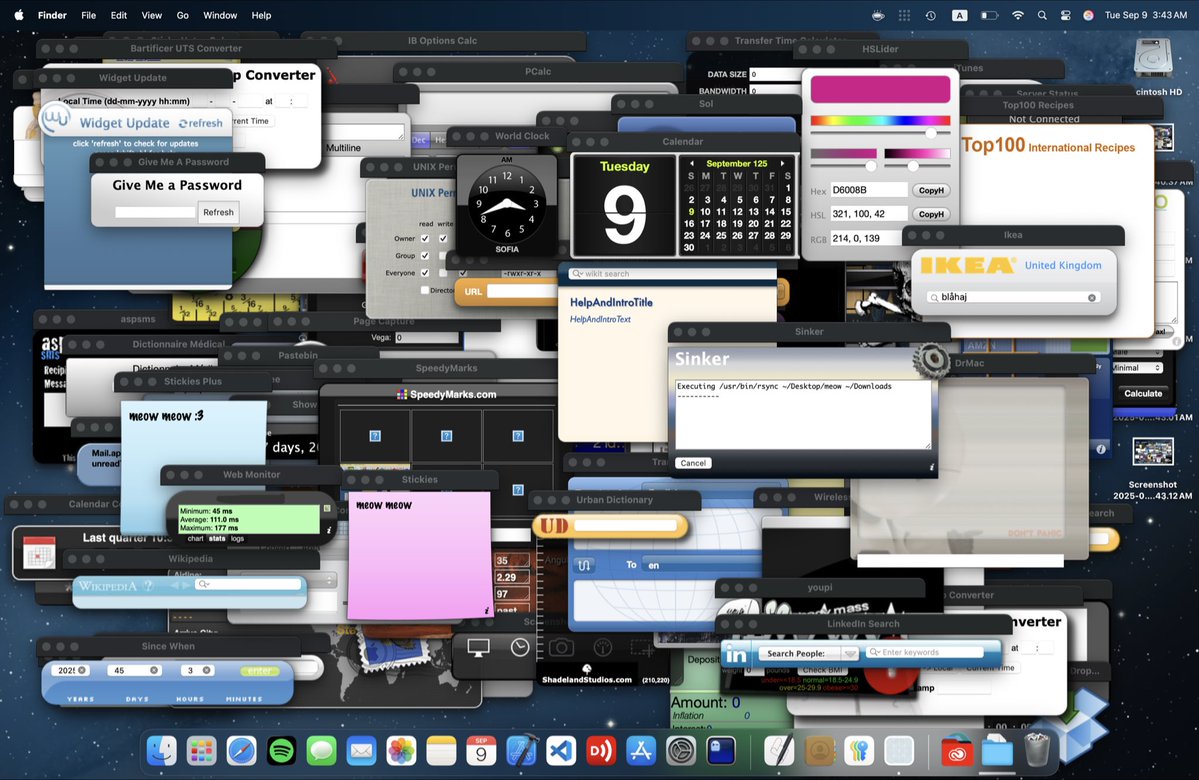Click the gear icon on the Sinker widget

coord(931,360)
